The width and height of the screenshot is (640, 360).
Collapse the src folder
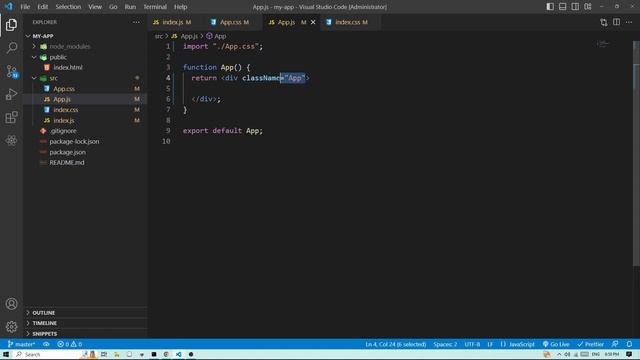click(x=34, y=78)
